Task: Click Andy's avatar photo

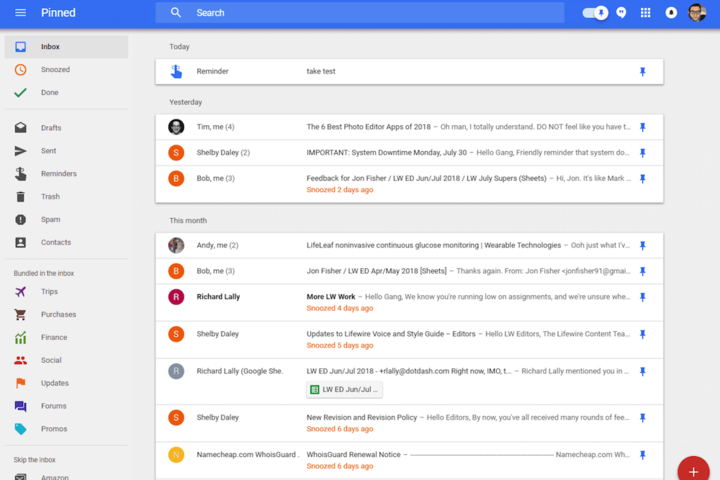Action: click(x=176, y=245)
